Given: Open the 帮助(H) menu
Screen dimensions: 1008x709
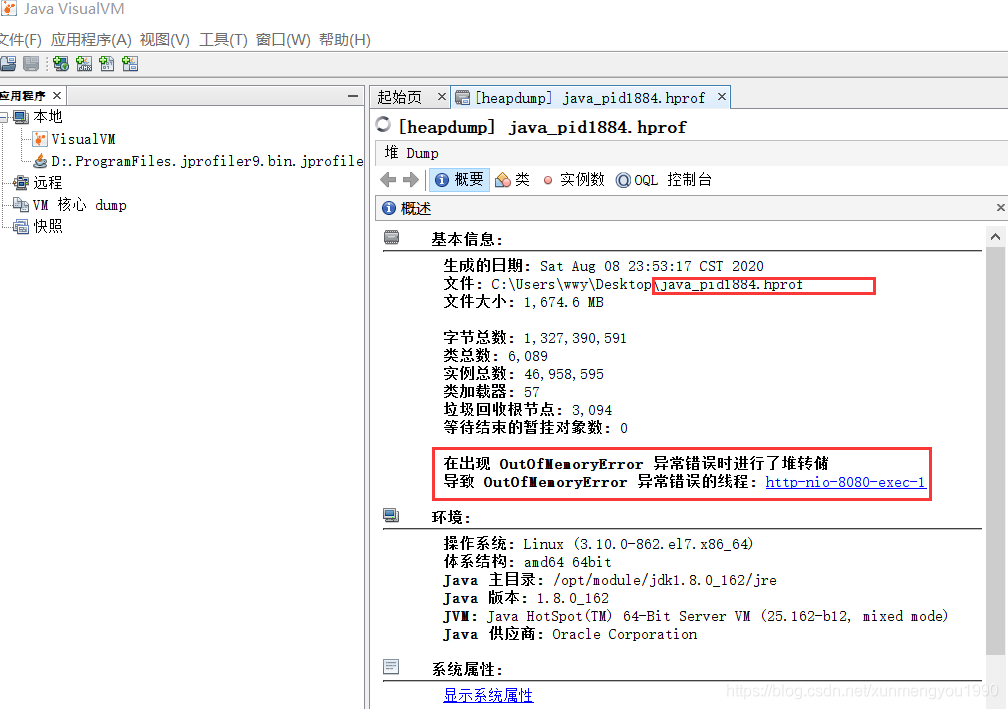Looking at the screenshot, I should [345, 40].
